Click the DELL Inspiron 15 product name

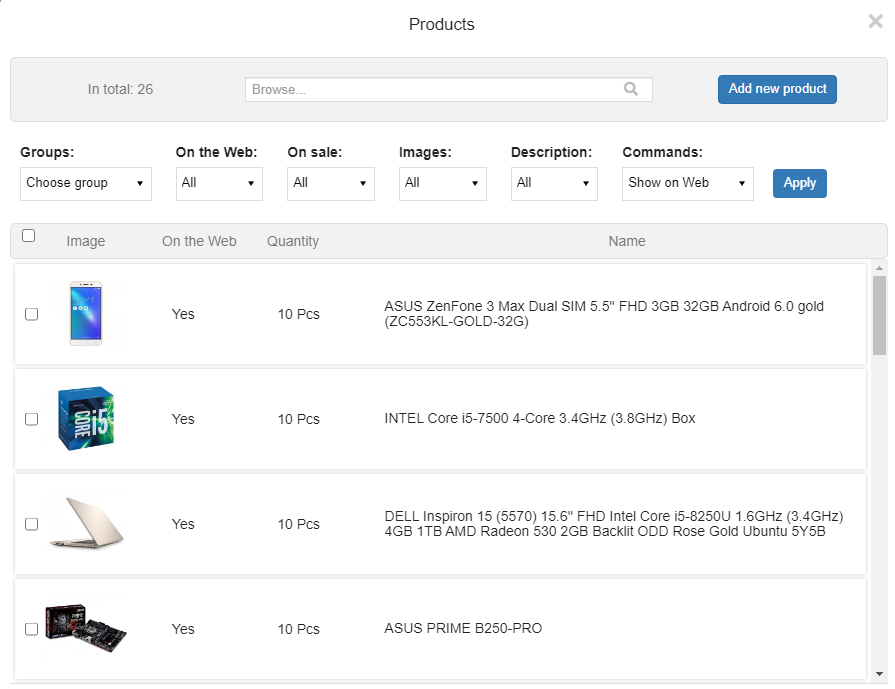point(614,523)
